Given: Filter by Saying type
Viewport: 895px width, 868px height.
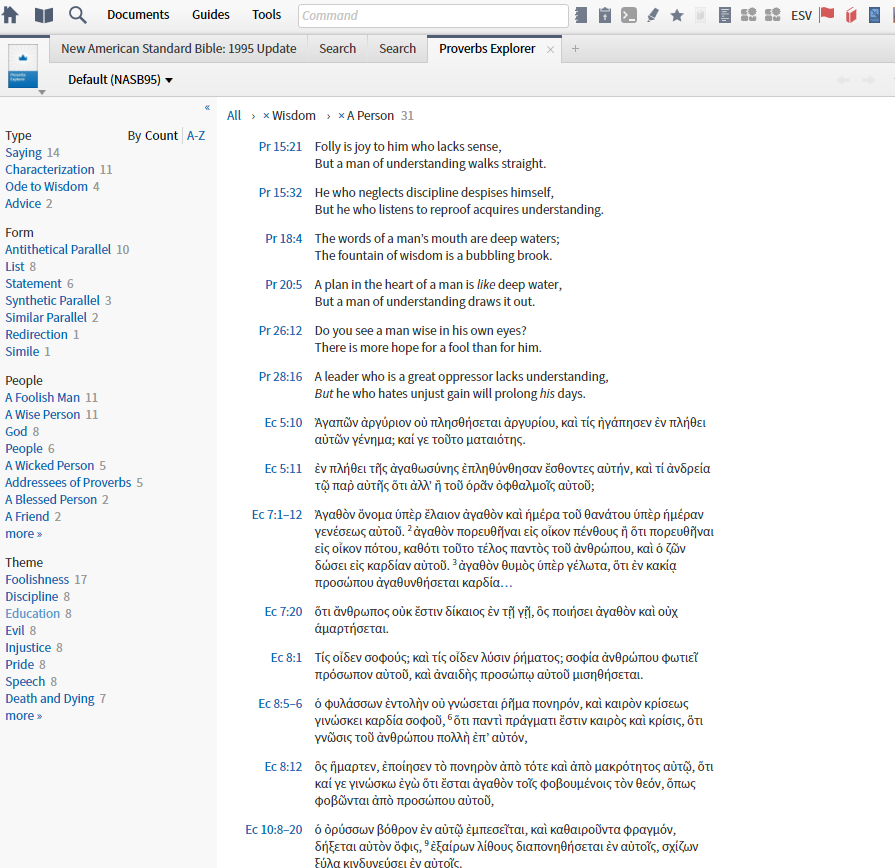Looking at the screenshot, I should pos(23,153).
